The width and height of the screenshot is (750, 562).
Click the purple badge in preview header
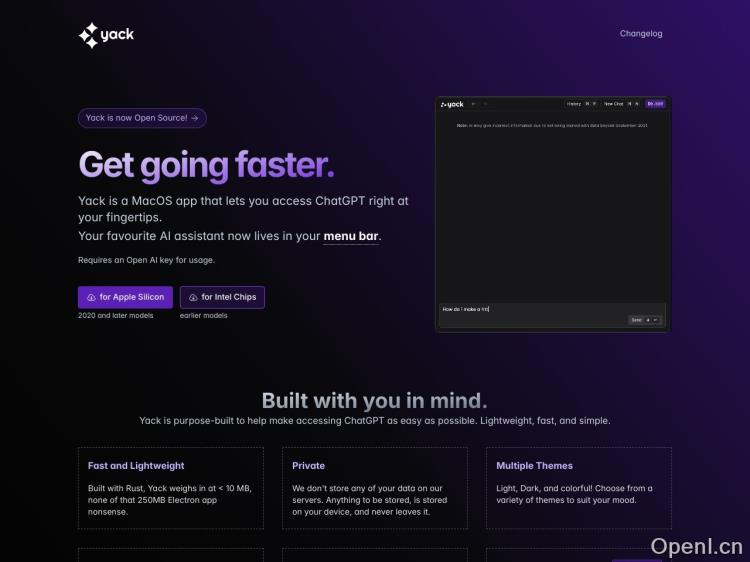(x=655, y=104)
